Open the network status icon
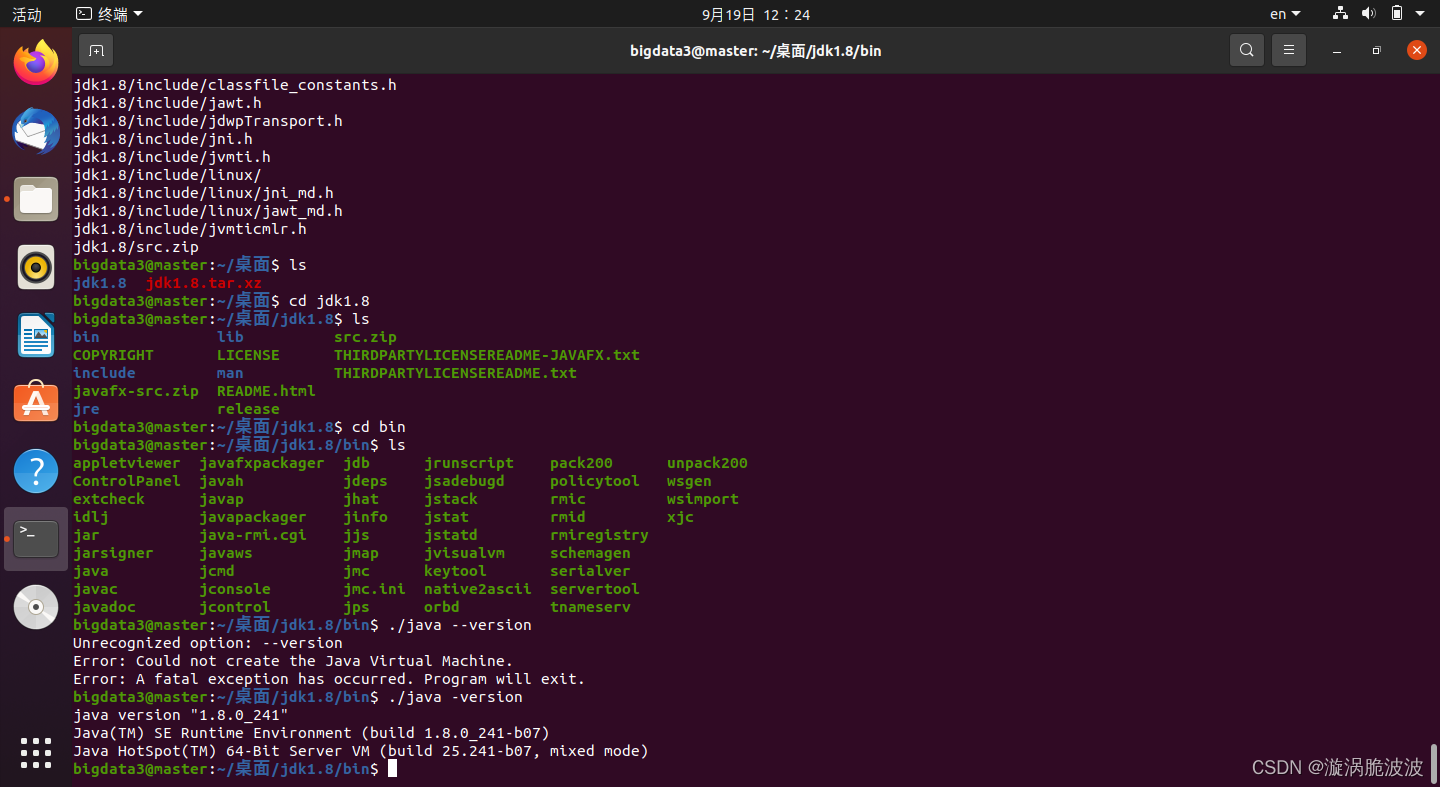This screenshot has width=1440, height=787. pyautogui.click(x=1341, y=14)
